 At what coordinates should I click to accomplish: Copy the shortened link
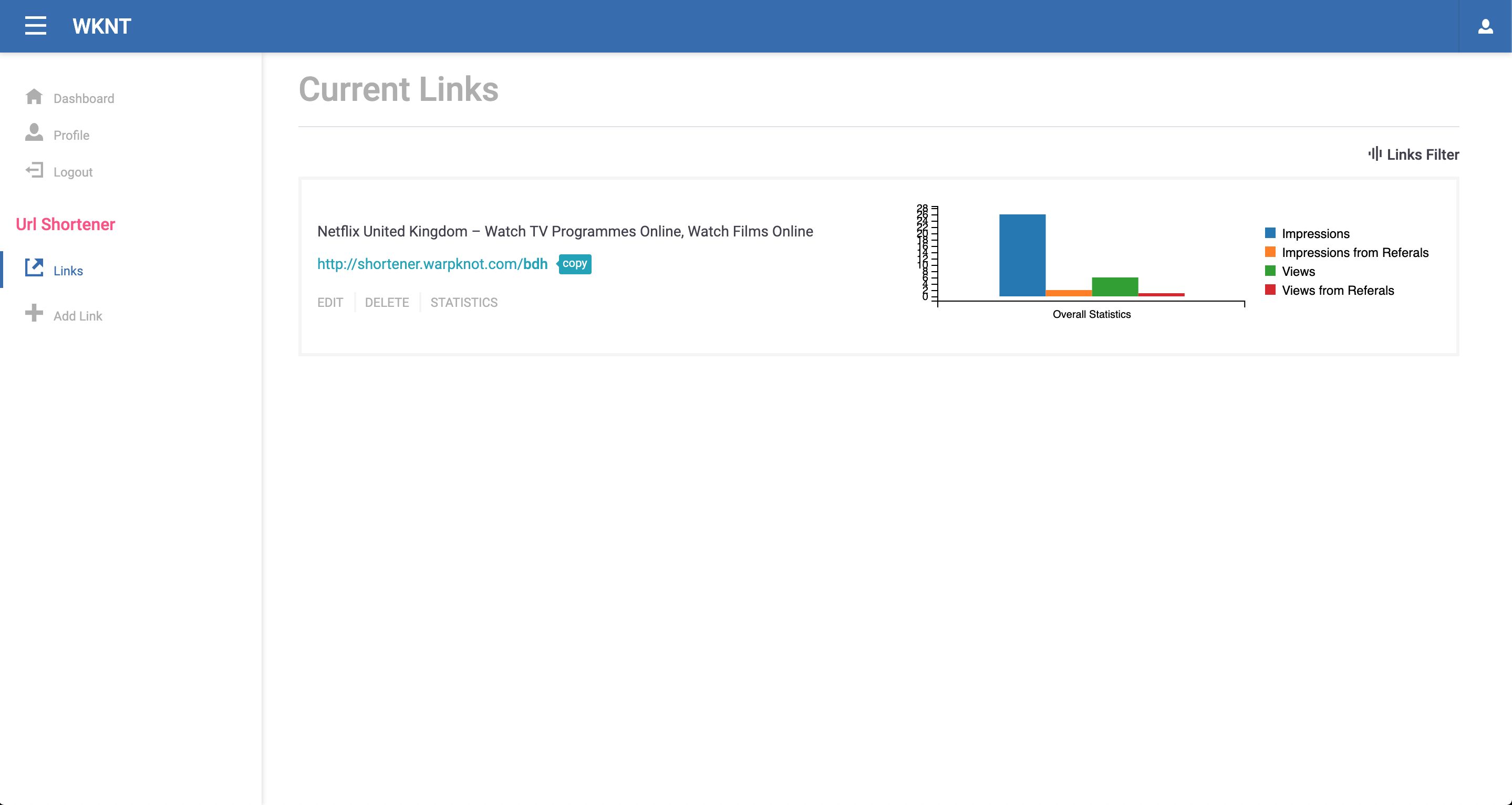pos(575,264)
